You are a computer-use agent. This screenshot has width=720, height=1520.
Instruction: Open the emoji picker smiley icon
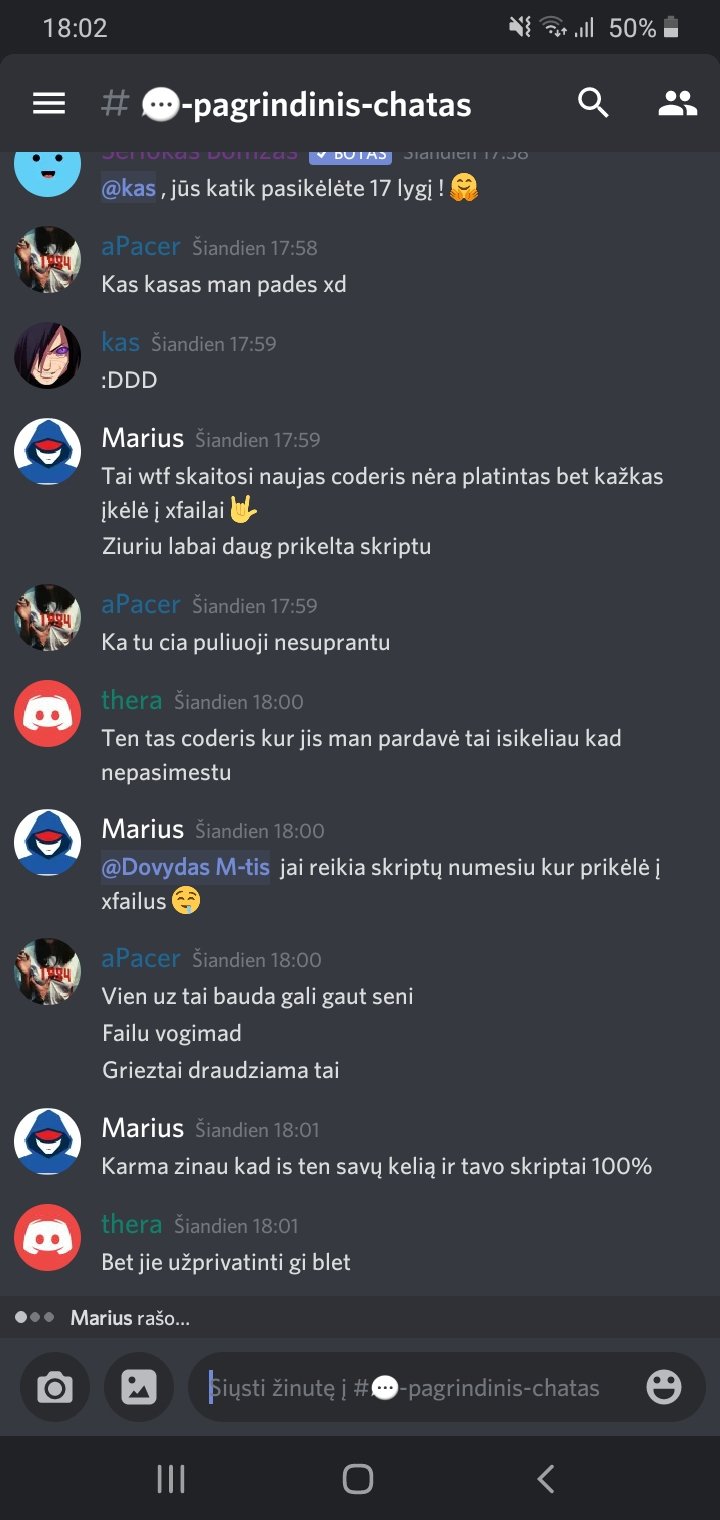point(664,1387)
